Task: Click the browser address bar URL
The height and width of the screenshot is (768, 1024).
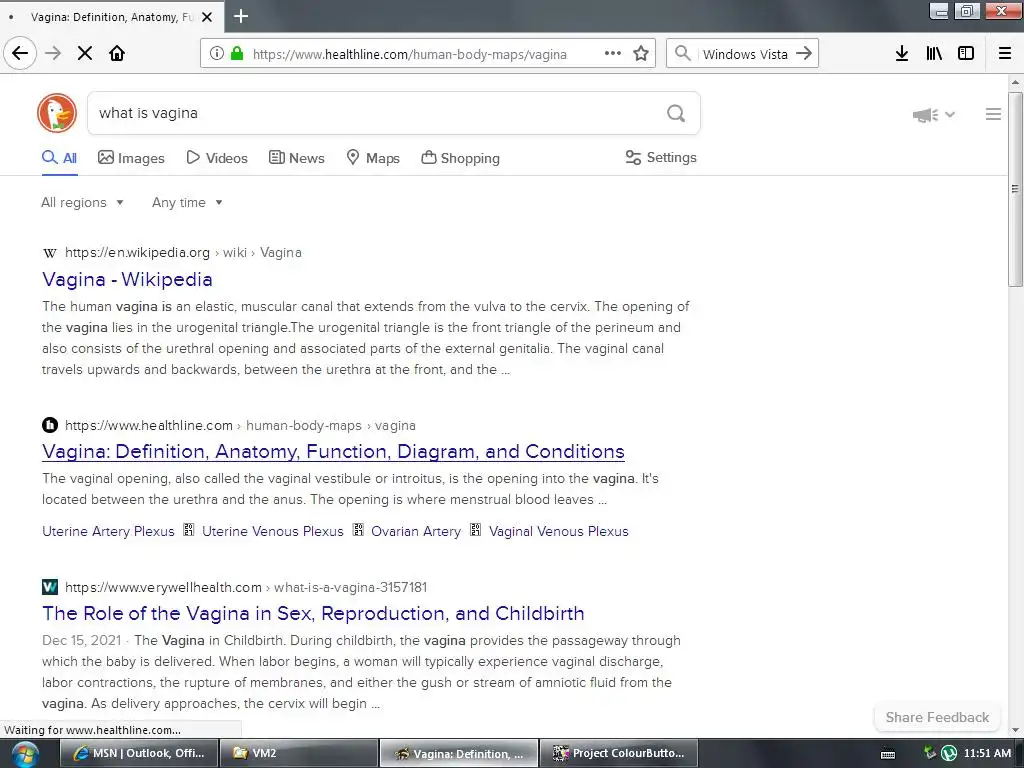Action: (409, 54)
